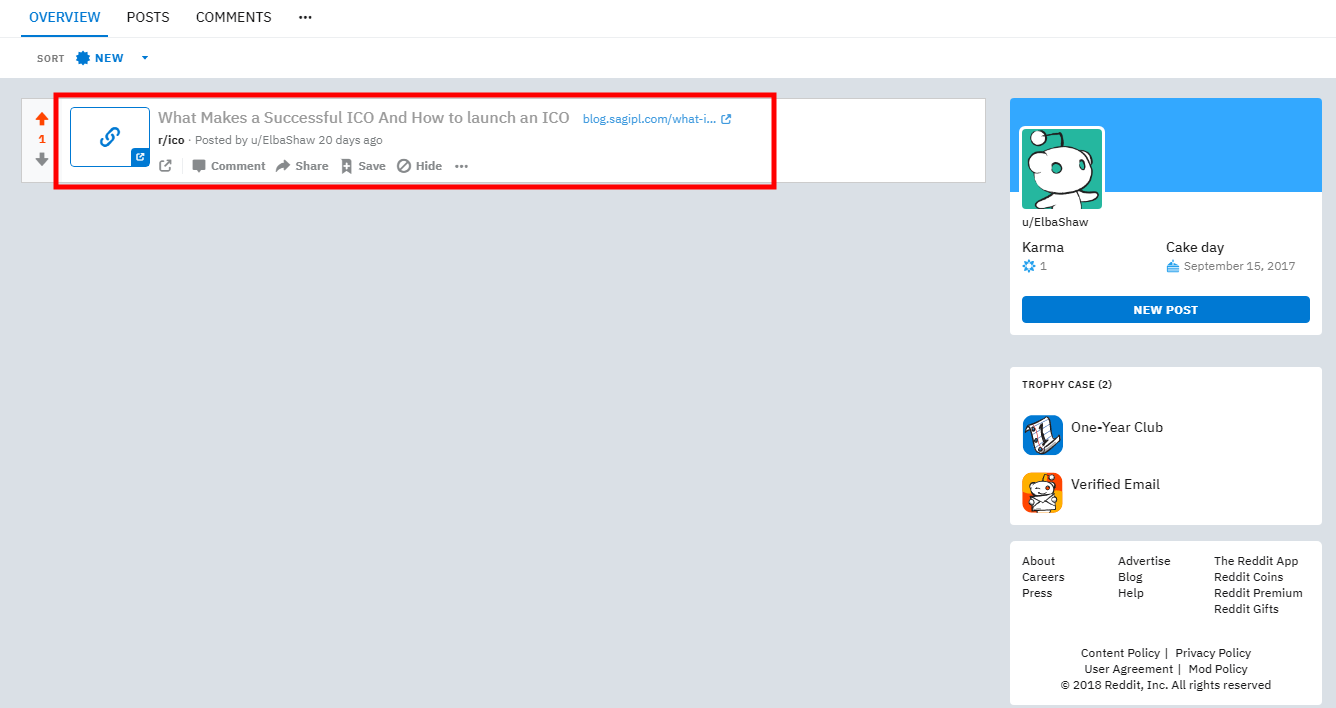Select the OVERVIEW tab
This screenshot has height=708, width=1336.
(x=65, y=17)
